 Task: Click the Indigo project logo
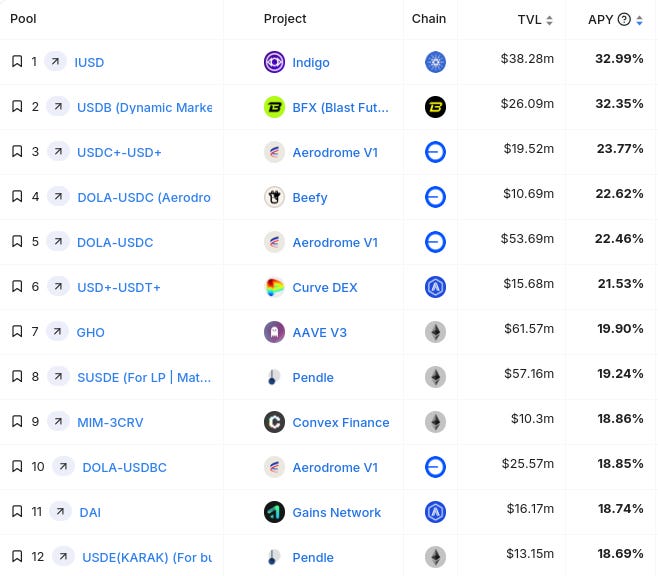click(274, 62)
